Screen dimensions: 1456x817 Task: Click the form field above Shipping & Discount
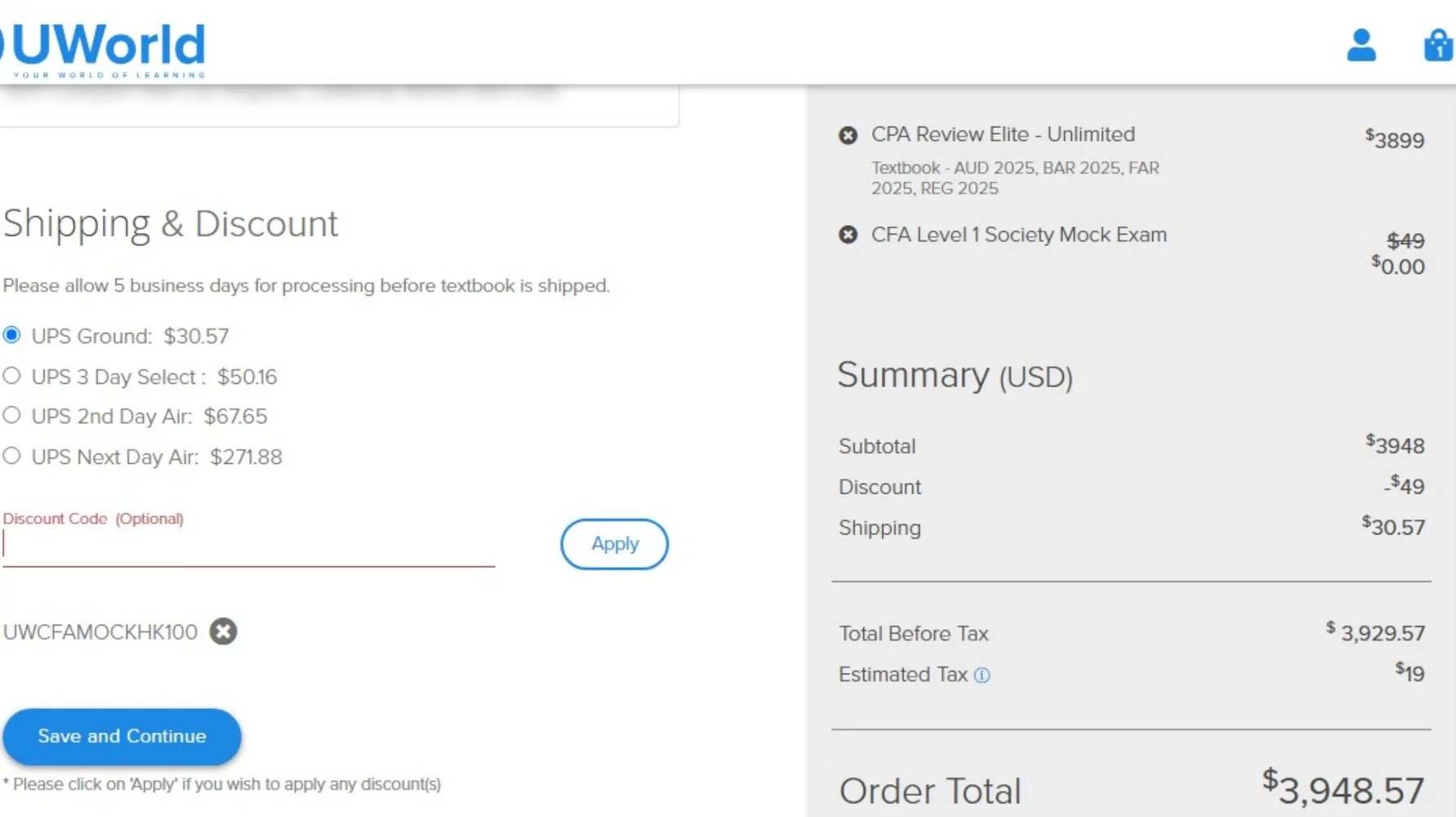(339, 102)
